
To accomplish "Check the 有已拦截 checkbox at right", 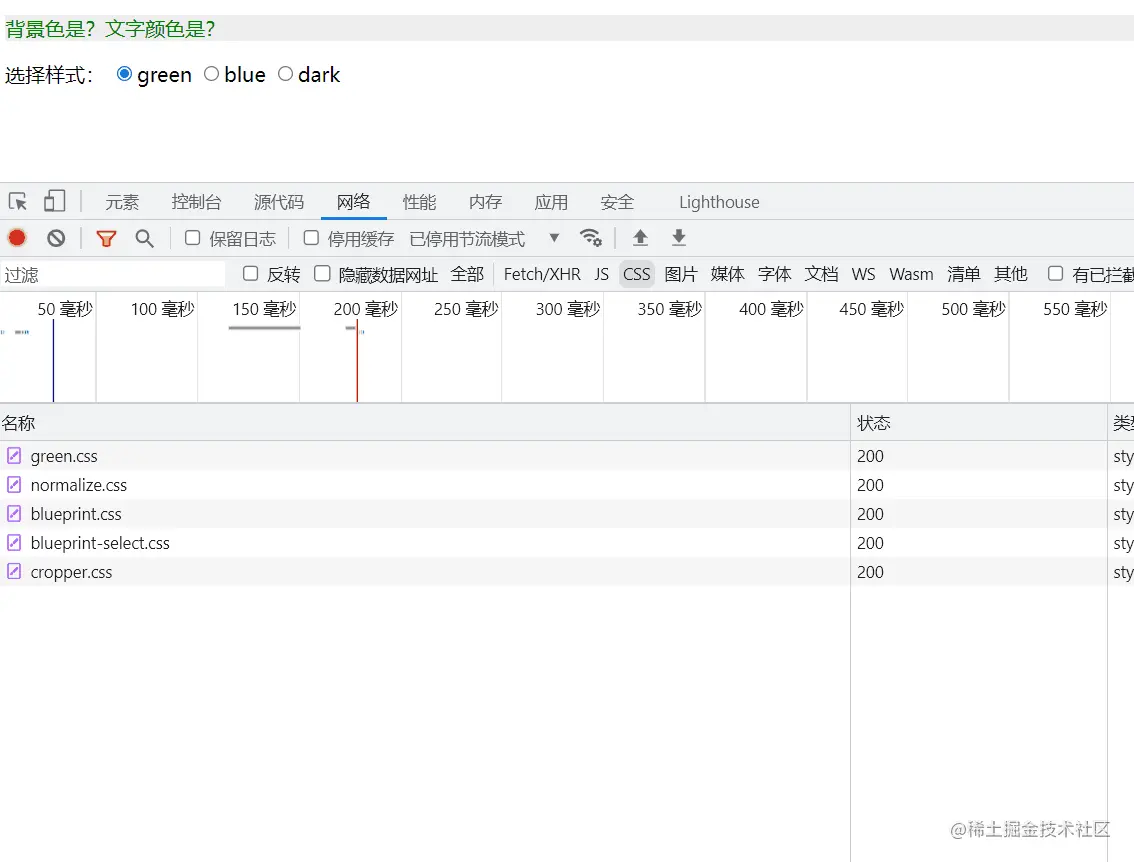I will (1055, 273).
